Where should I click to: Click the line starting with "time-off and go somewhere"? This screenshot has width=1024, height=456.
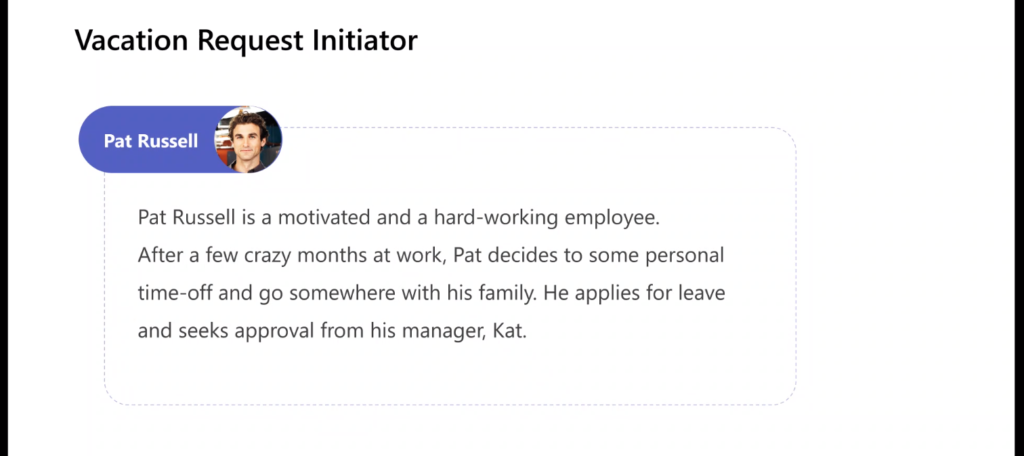point(430,293)
